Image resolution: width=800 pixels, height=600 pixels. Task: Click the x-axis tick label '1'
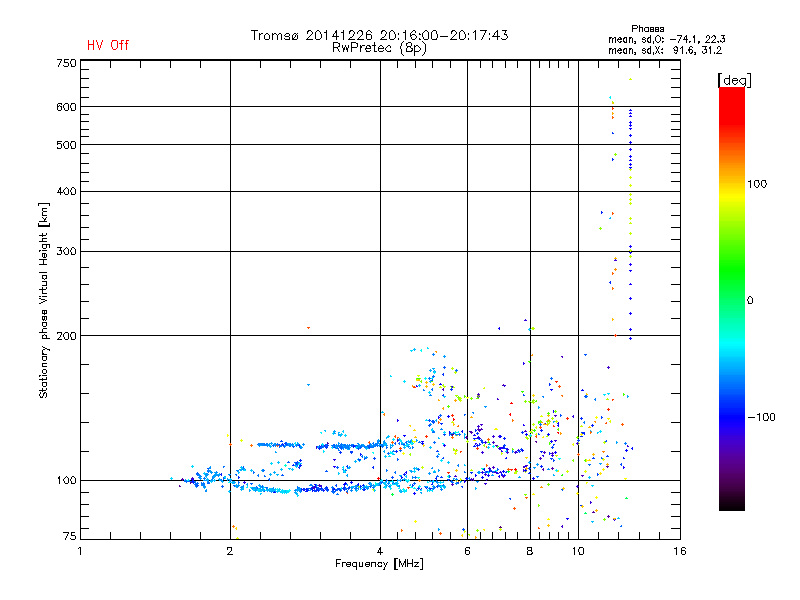coord(80,551)
